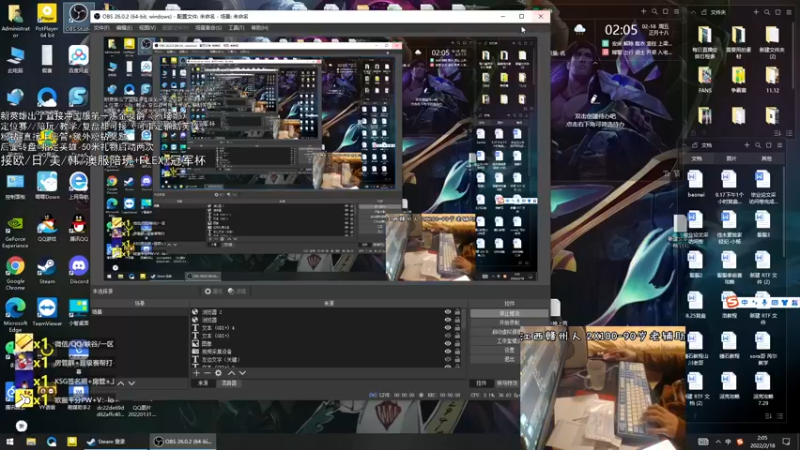The height and width of the screenshot is (450, 800).
Task: Open the Baidu Netdisk desktop icon
Action: (78, 59)
